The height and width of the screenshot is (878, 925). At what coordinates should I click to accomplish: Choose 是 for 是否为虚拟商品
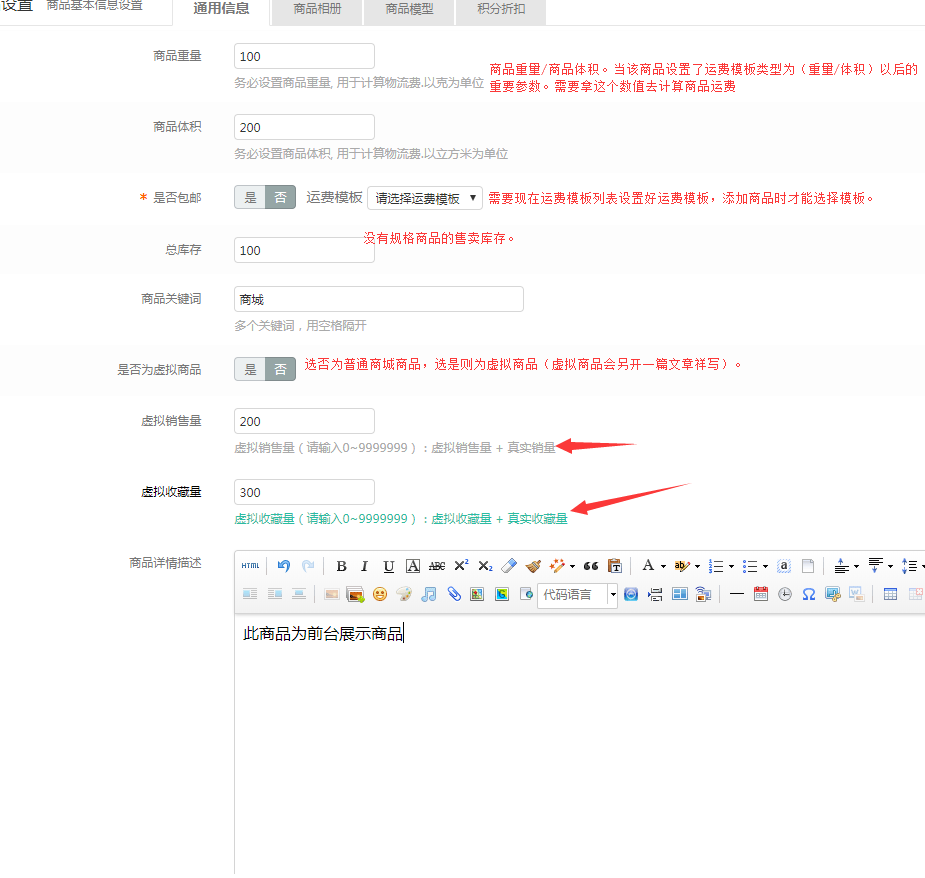pyautogui.click(x=250, y=369)
